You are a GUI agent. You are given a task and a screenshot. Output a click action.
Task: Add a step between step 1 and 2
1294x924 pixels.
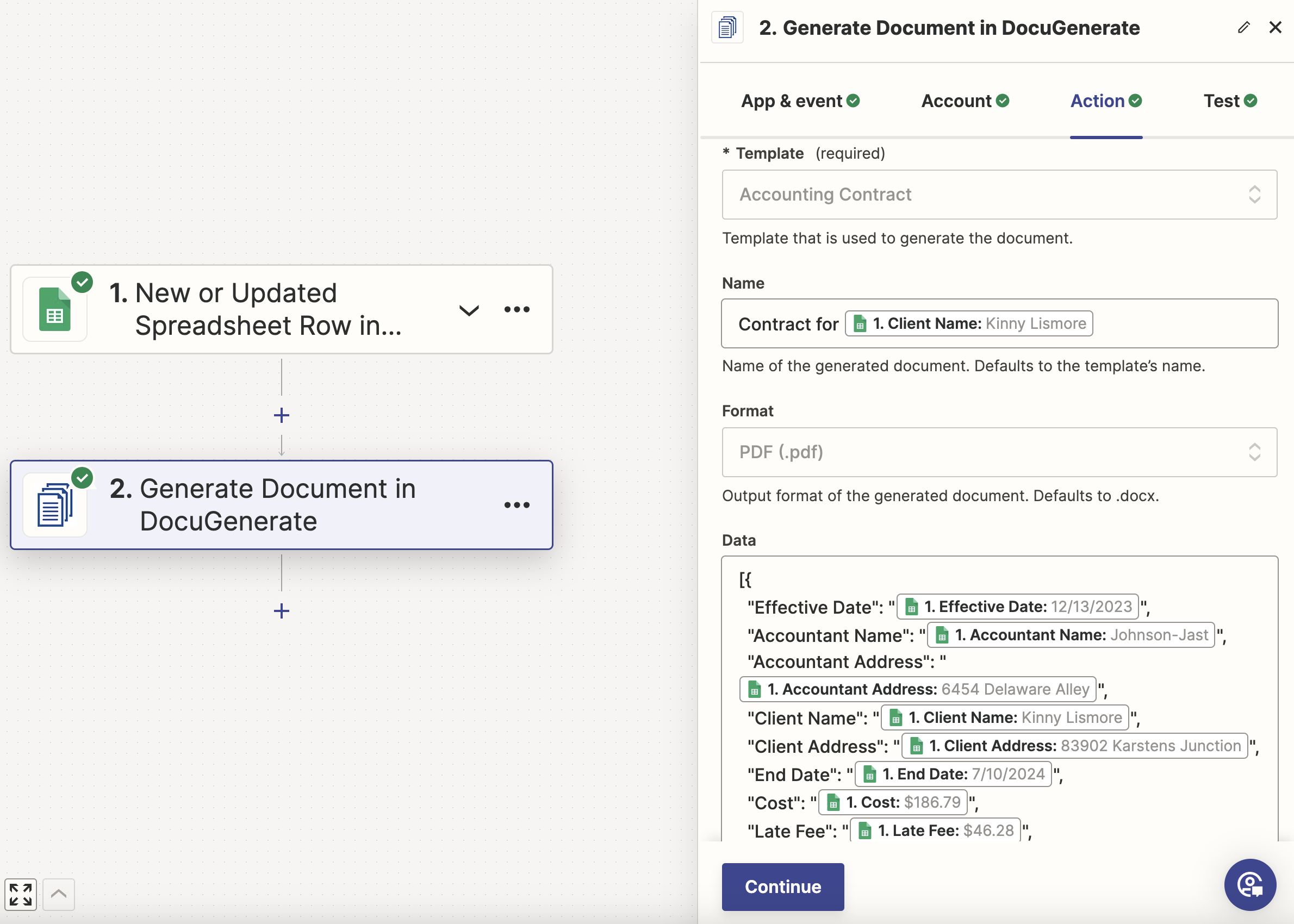[282, 415]
